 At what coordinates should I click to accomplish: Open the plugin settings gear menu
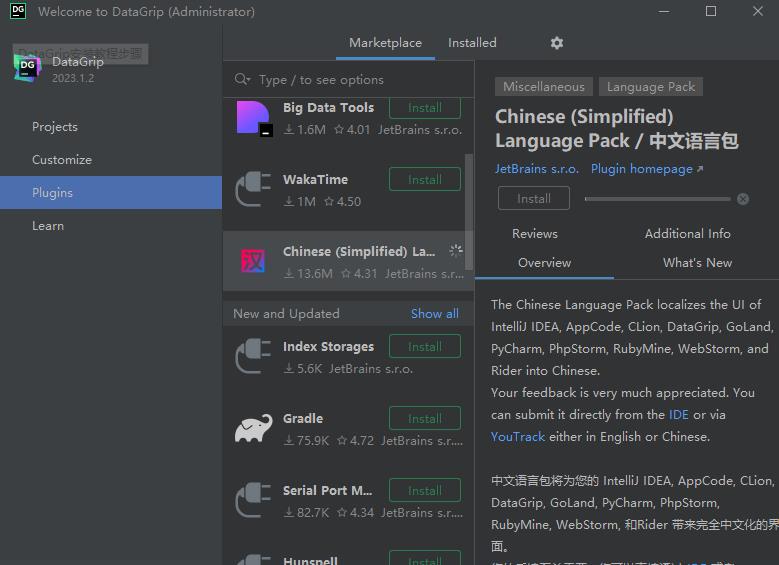tap(556, 43)
